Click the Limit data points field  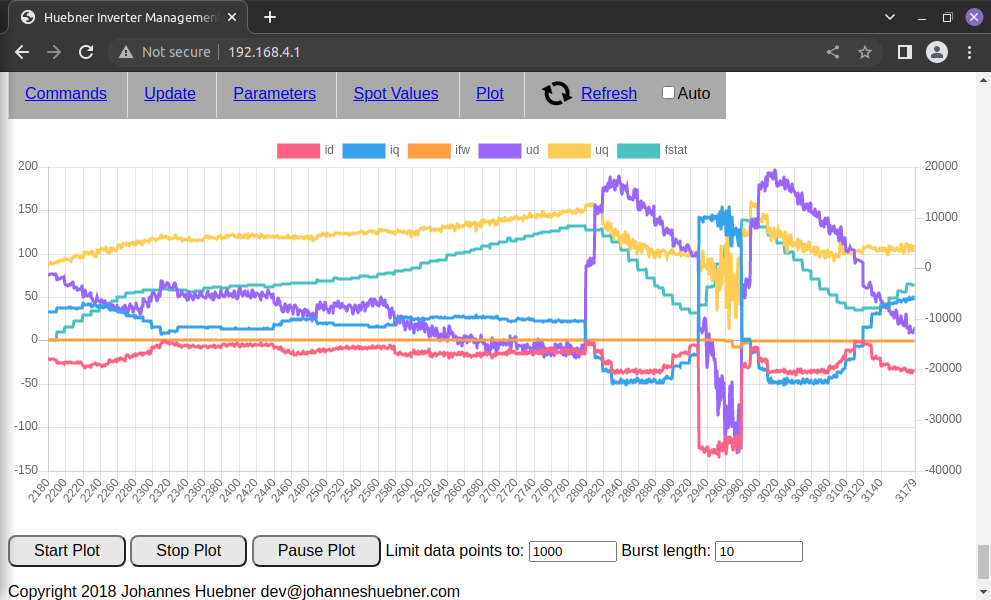[572, 551]
